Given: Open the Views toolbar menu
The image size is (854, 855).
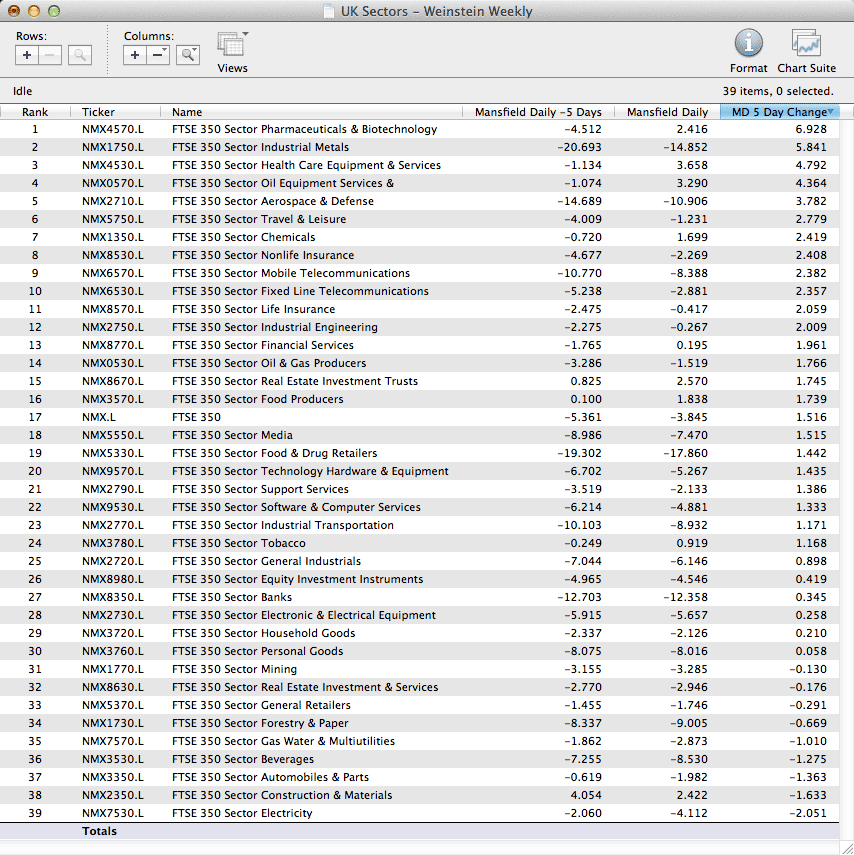Looking at the screenshot, I should tap(232, 46).
